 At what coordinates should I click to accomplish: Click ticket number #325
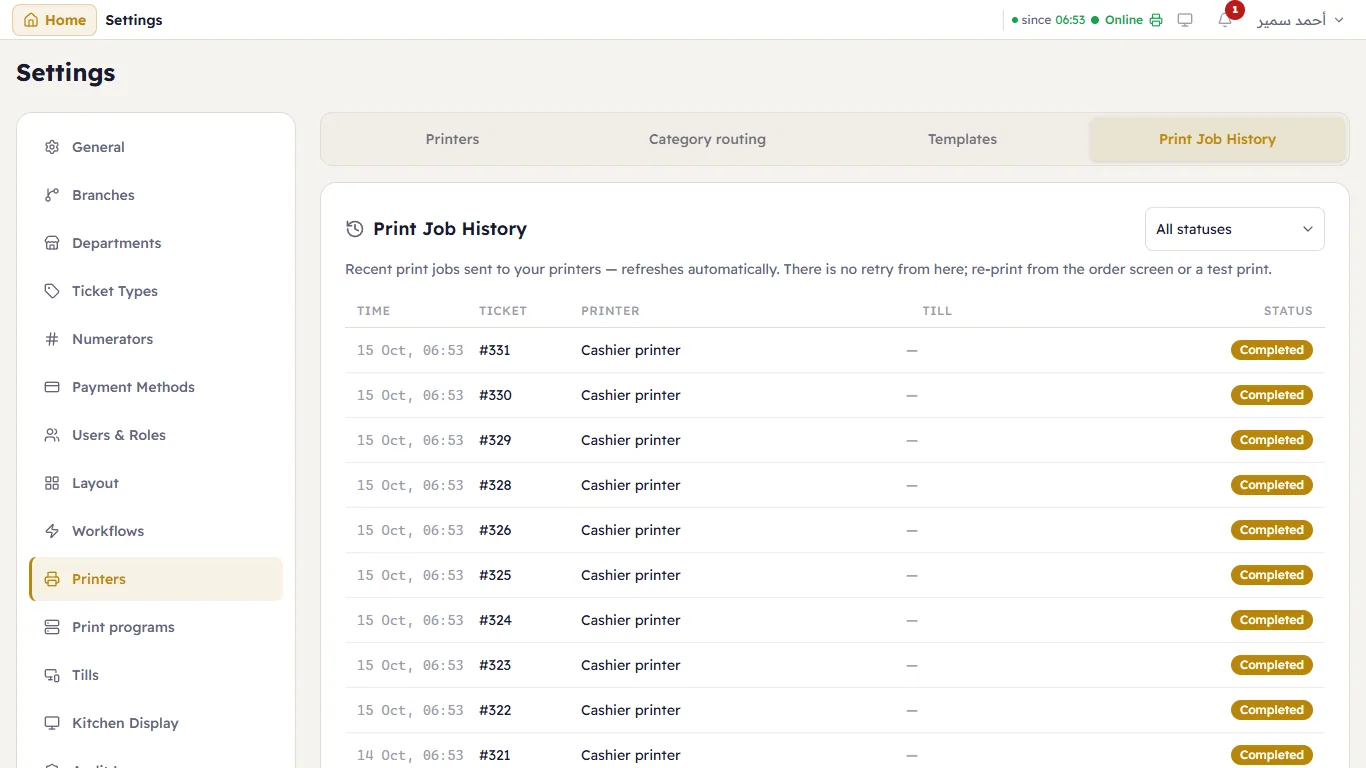coord(495,575)
